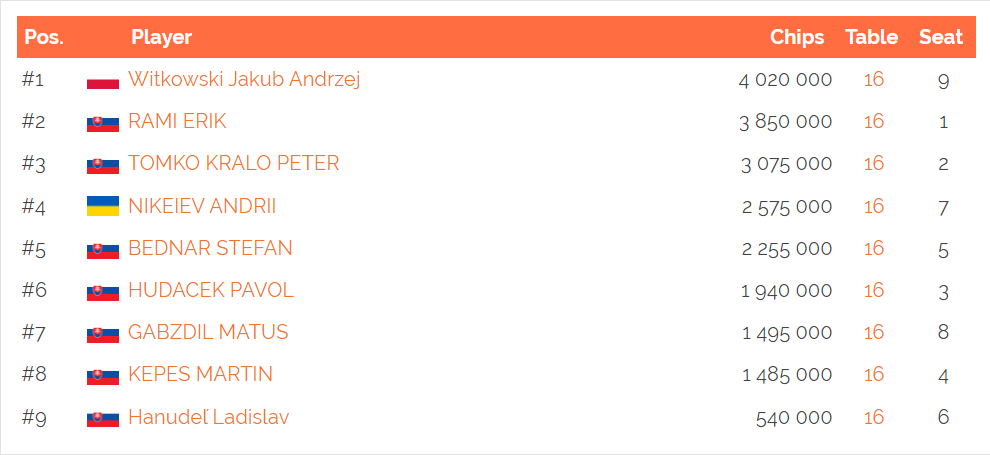
Task: Open KEPES MARTIN player page
Action: pyautogui.click(x=200, y=374)
